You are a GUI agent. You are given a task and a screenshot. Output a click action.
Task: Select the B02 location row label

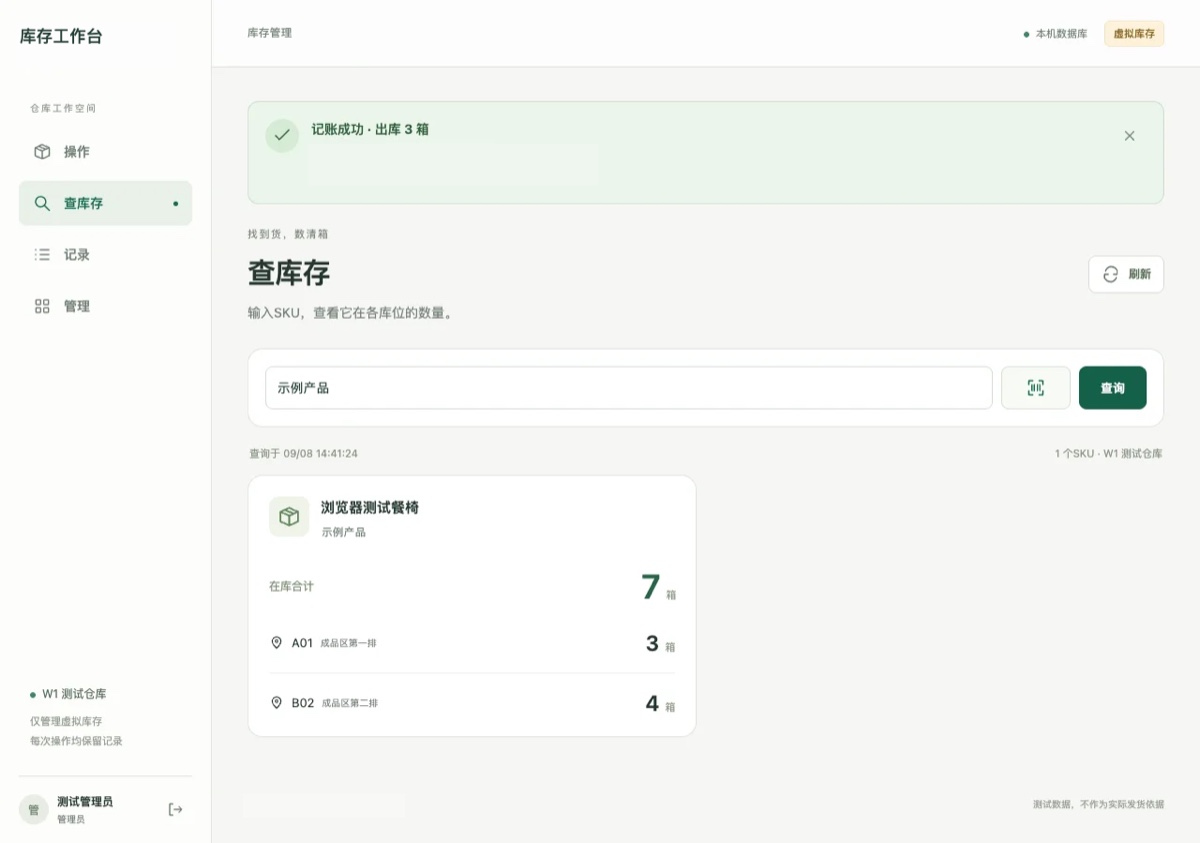(x=303, y=703)
